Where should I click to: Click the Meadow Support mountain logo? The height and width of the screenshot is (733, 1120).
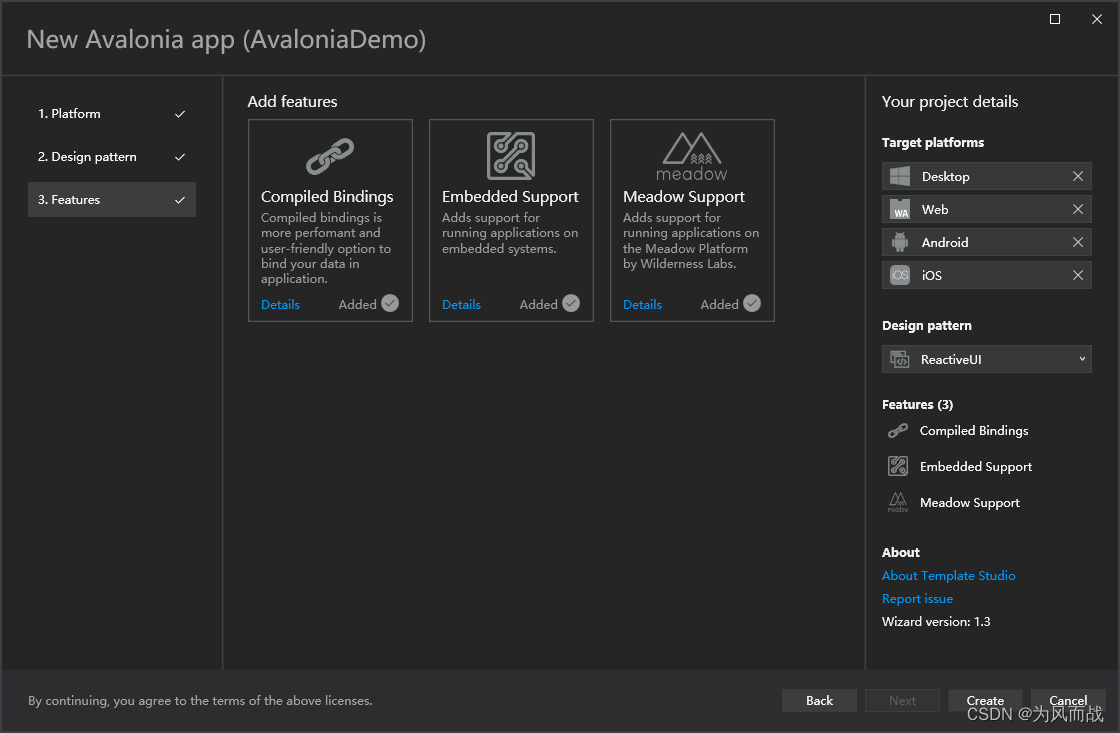coord(691,150)
